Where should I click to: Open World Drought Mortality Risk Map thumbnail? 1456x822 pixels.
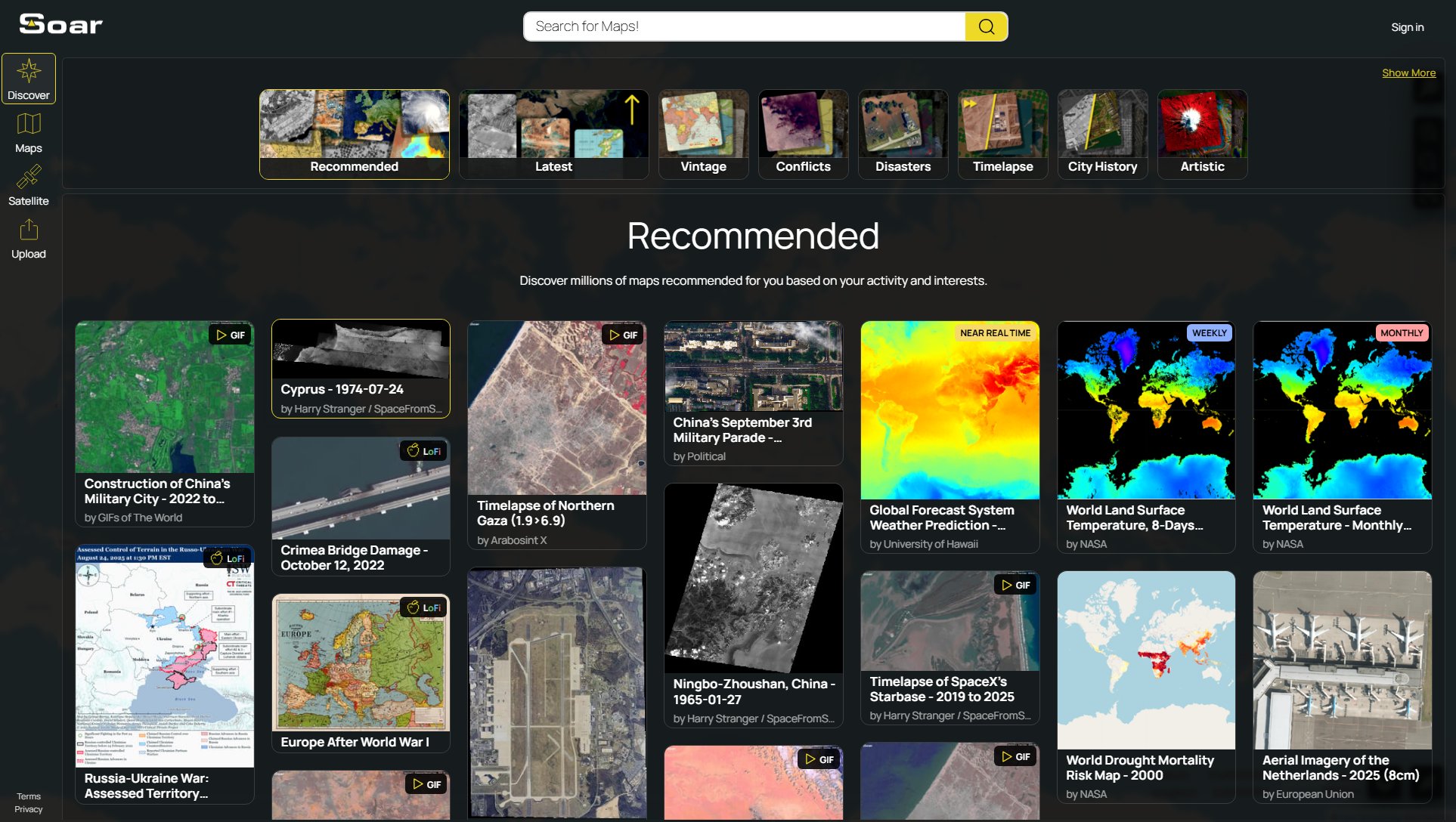pos(1146,660)
